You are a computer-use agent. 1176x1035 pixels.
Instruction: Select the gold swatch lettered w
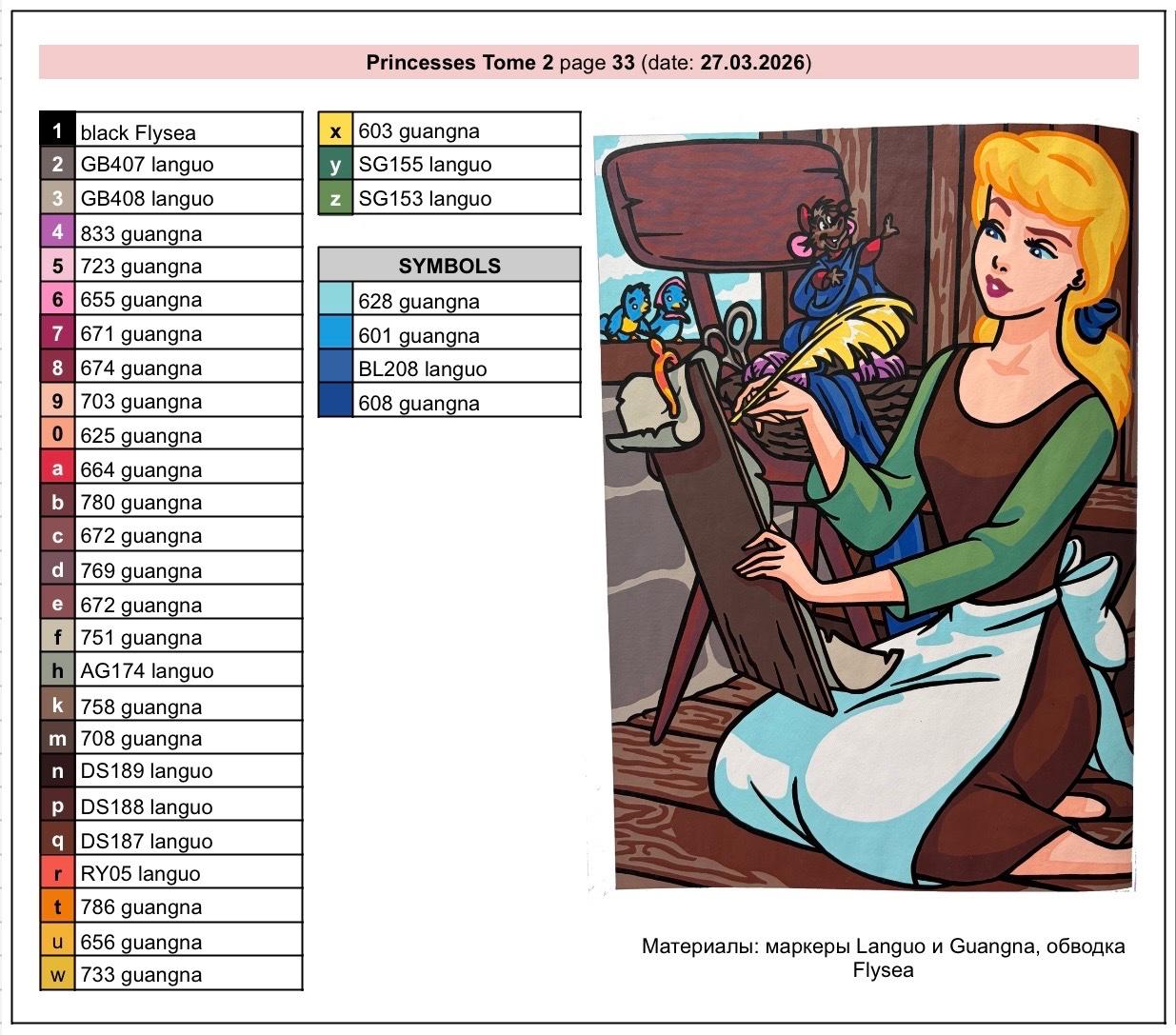point(57,974)
